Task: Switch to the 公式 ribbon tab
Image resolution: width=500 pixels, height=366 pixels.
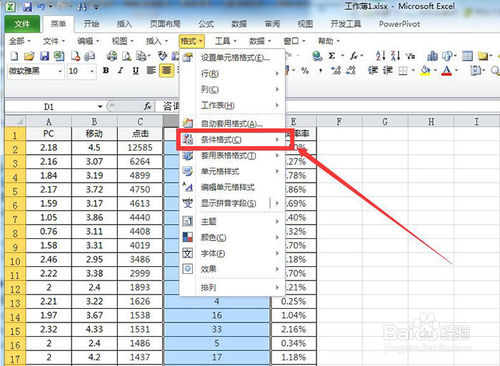Action: [206, 24]
